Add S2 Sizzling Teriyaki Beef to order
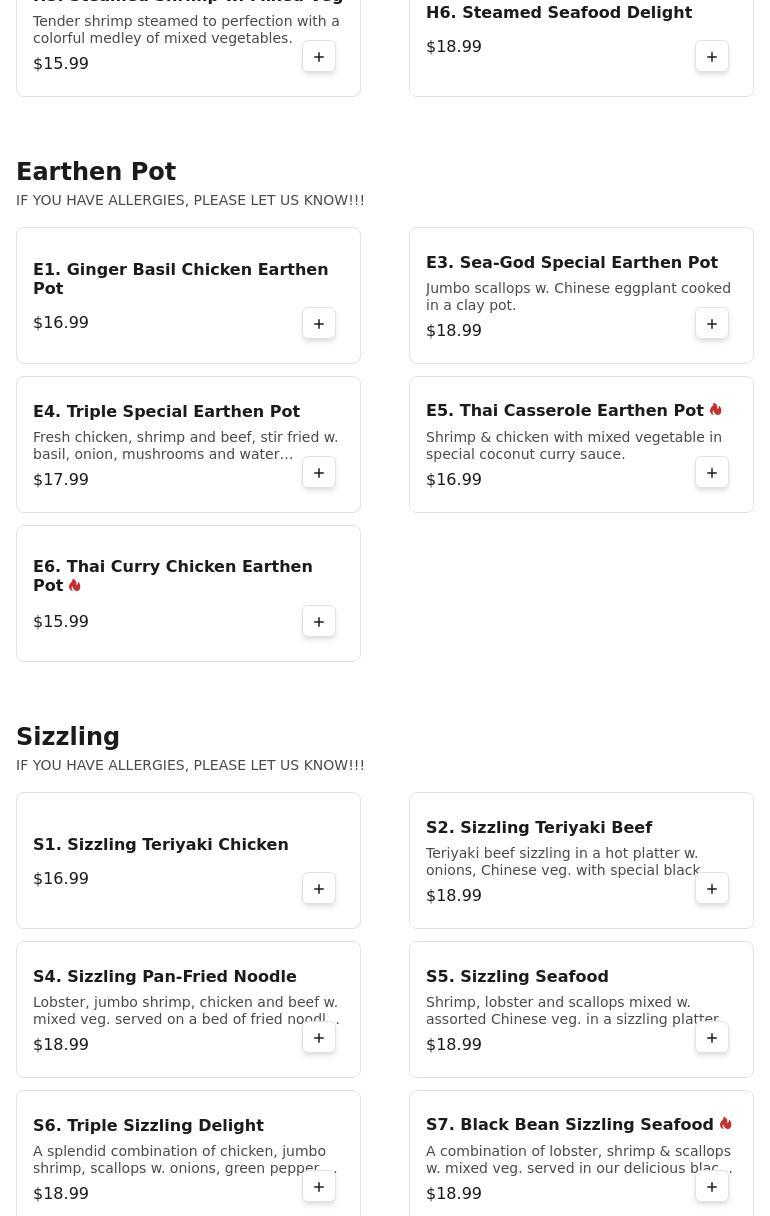 (x=712, y=889)
